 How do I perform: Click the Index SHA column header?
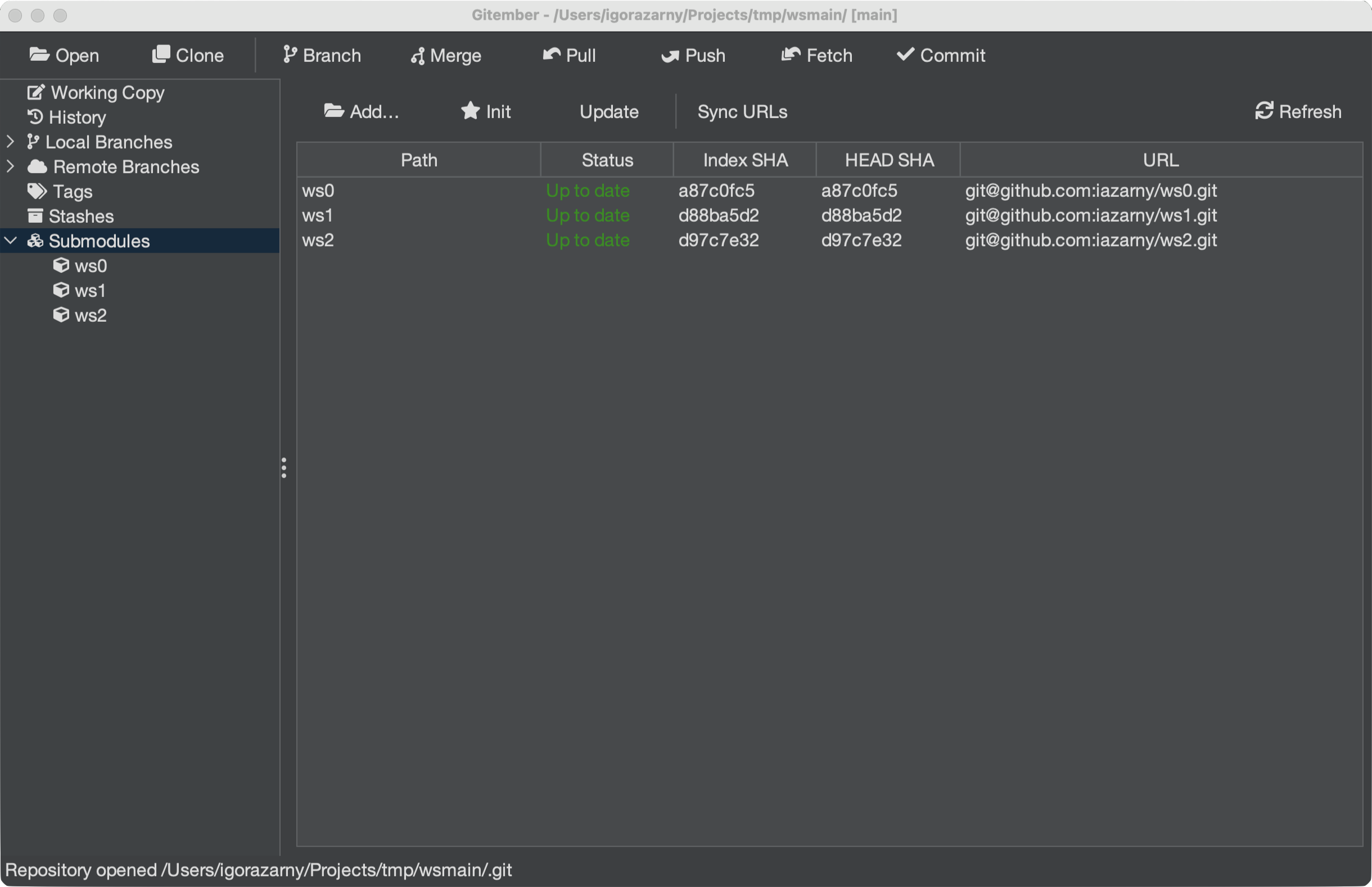click(x=745, y=160)
